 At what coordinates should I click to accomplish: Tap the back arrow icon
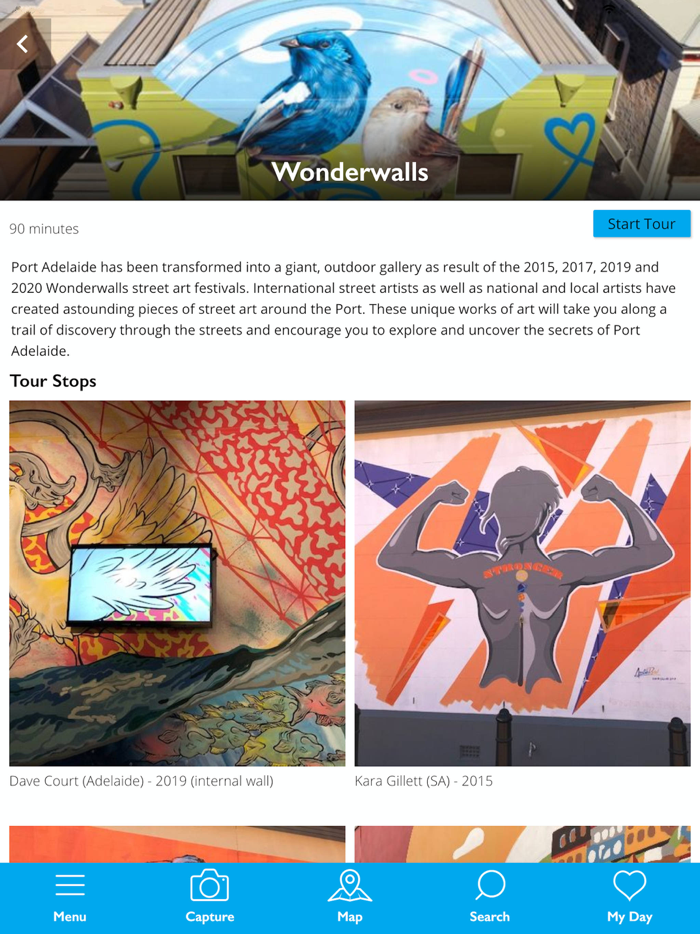pyautogui.click(x=22, y=44)
